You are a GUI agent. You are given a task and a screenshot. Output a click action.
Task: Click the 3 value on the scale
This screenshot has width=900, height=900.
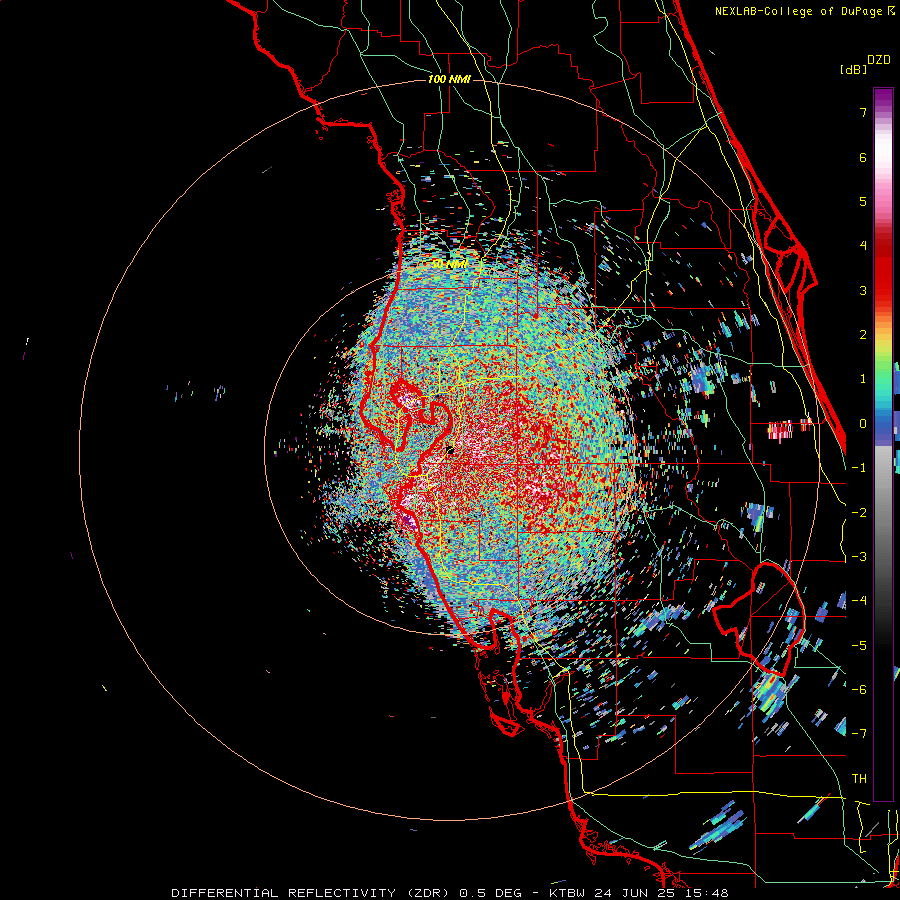[863, 290]
